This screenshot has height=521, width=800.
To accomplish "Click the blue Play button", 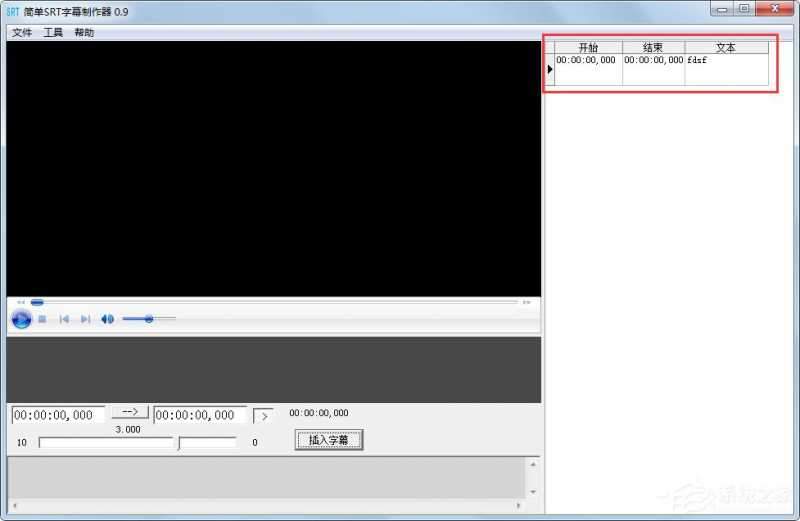I will pyautogui.click(x=21, y=319).
